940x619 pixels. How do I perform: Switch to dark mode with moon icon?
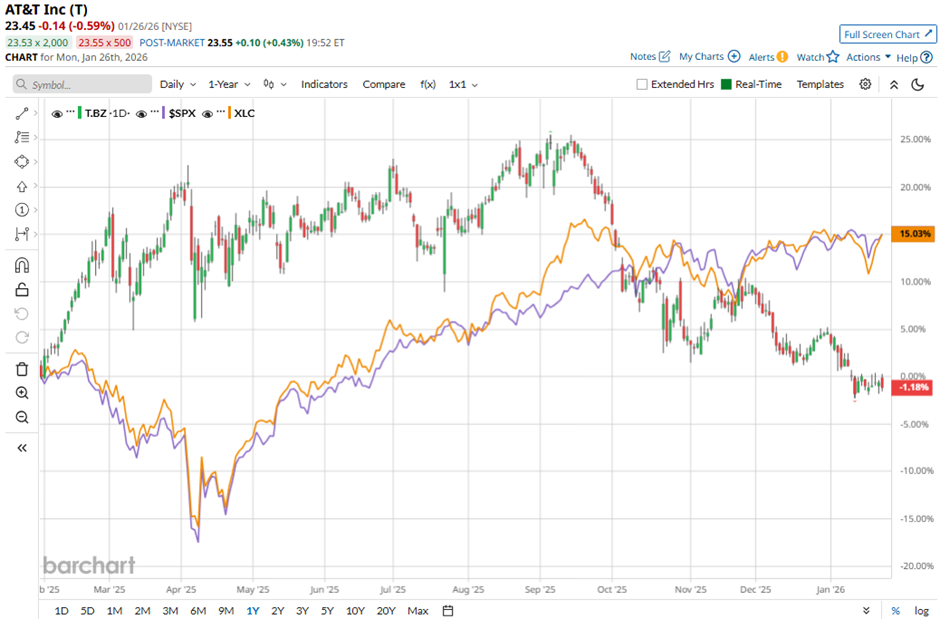(917, 85)
